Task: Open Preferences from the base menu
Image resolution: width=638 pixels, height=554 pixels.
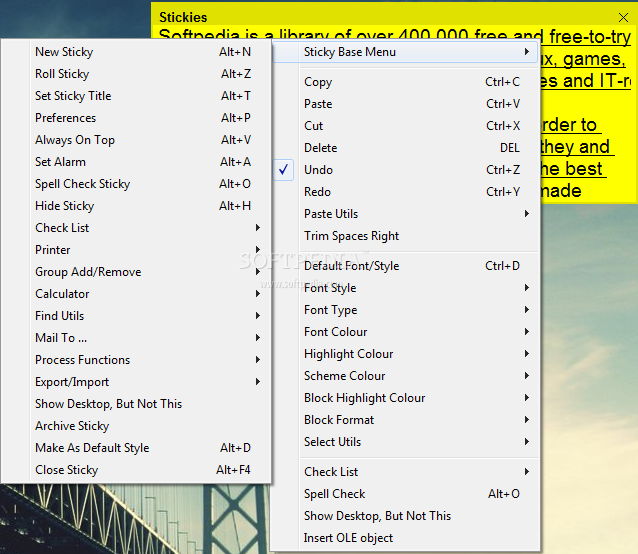Action: (x=136, y=118)
